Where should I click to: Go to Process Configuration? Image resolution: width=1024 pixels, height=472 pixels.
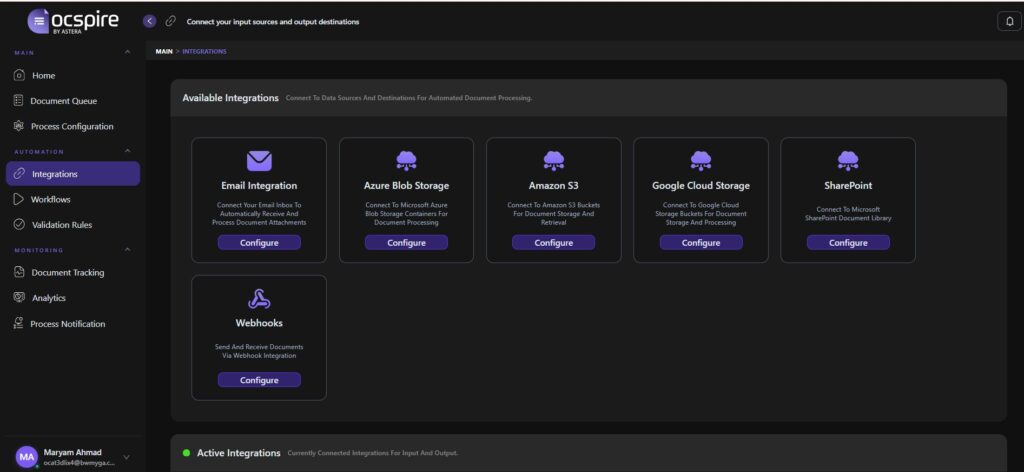73,126
